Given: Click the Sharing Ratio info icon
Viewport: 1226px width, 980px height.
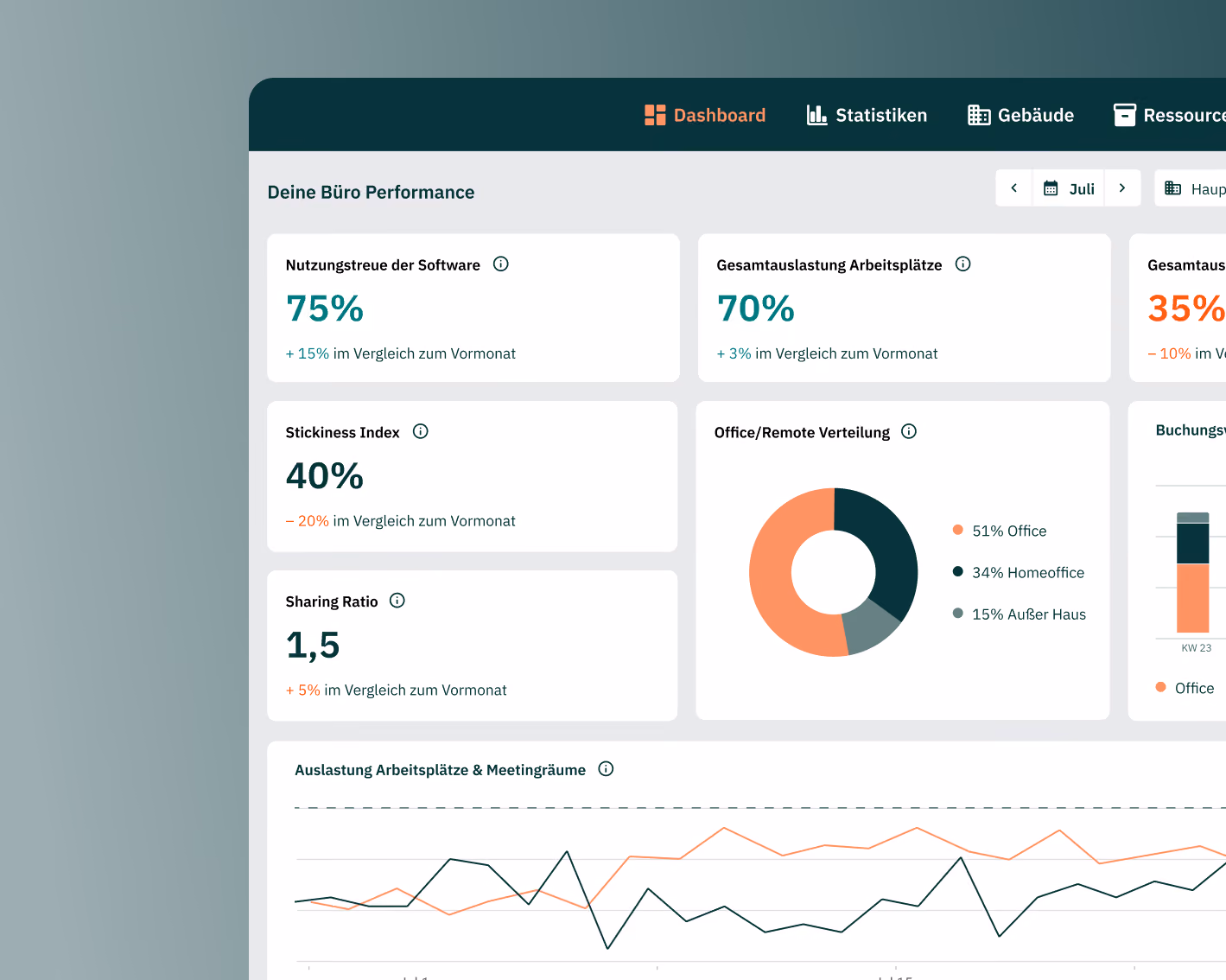Looking at the screenshot, I should [397, 601].
